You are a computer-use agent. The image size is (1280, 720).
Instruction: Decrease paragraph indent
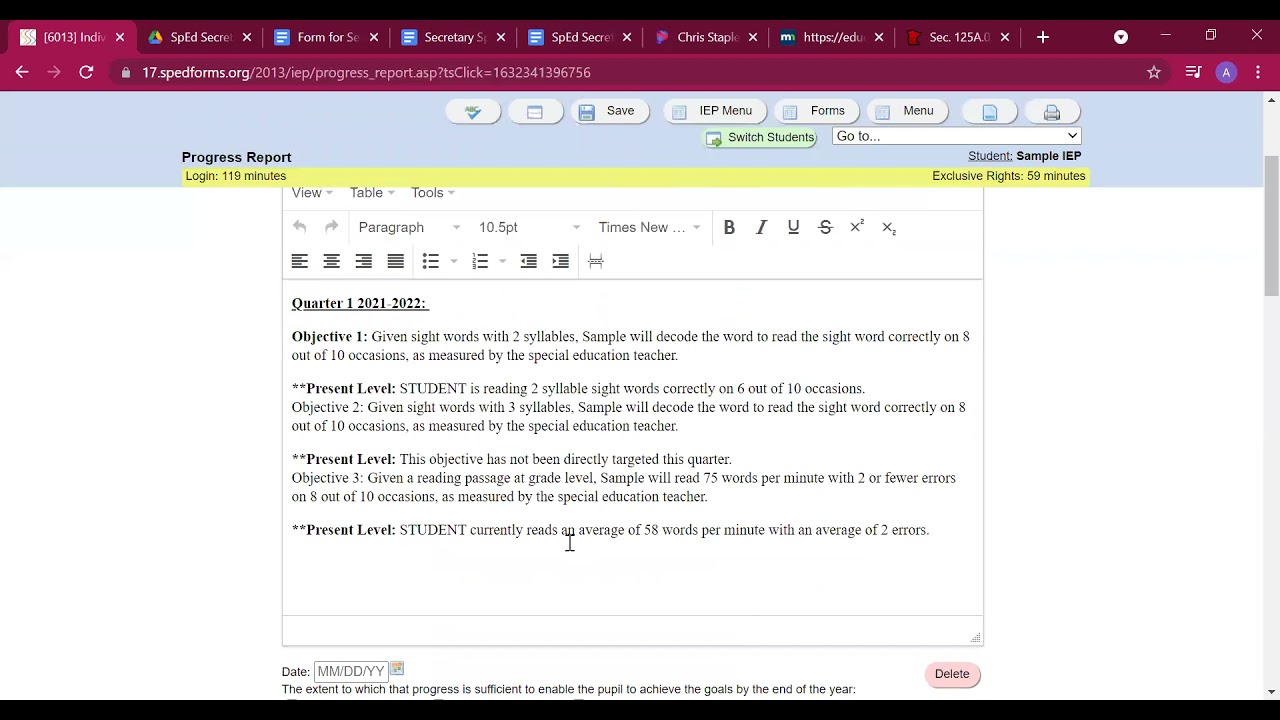(x=529, y=261)
